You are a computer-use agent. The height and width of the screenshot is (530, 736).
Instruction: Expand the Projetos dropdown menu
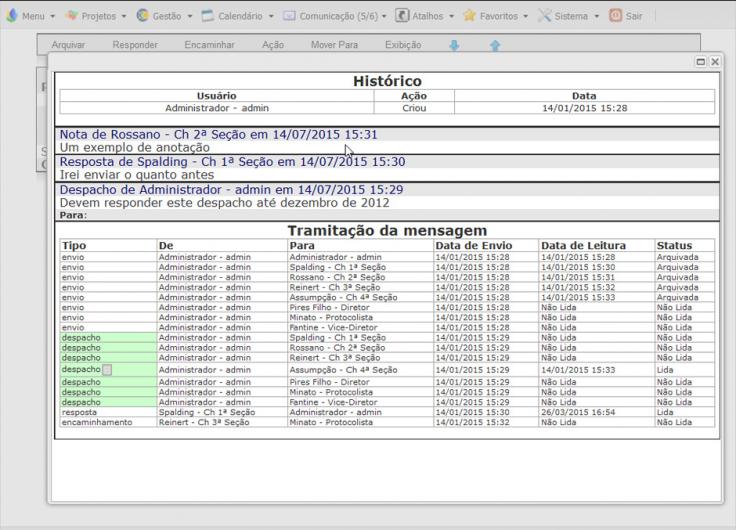pyautogui.click(x=98, y=16)
